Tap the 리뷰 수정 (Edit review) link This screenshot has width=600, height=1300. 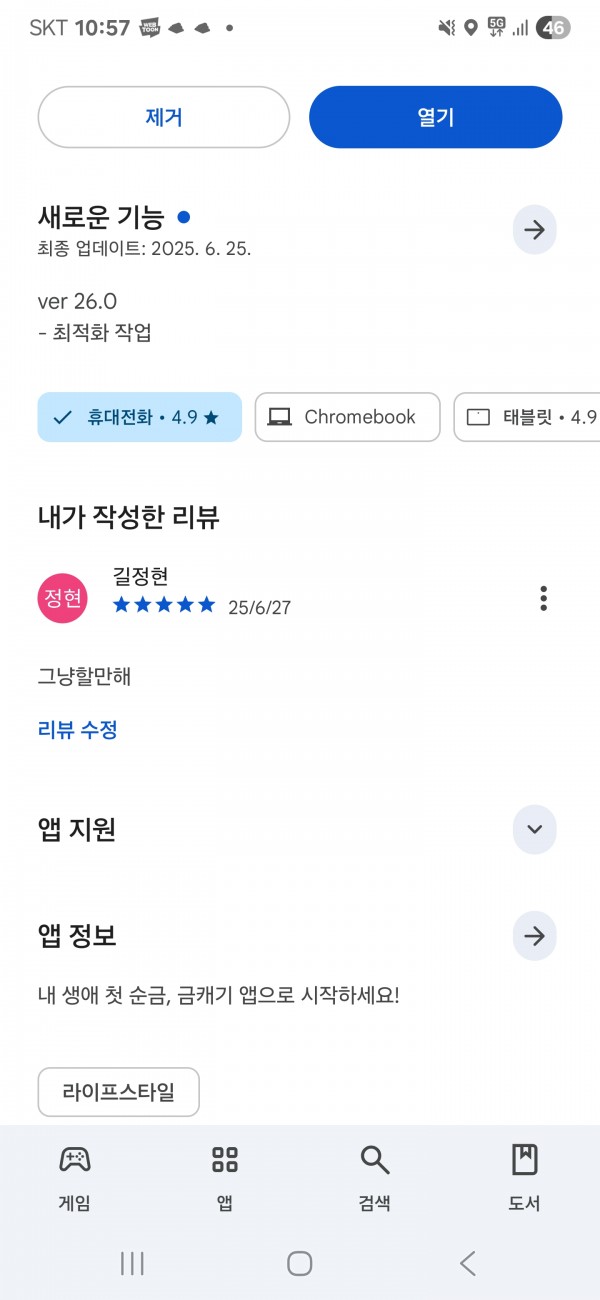[x=78, y=730]
